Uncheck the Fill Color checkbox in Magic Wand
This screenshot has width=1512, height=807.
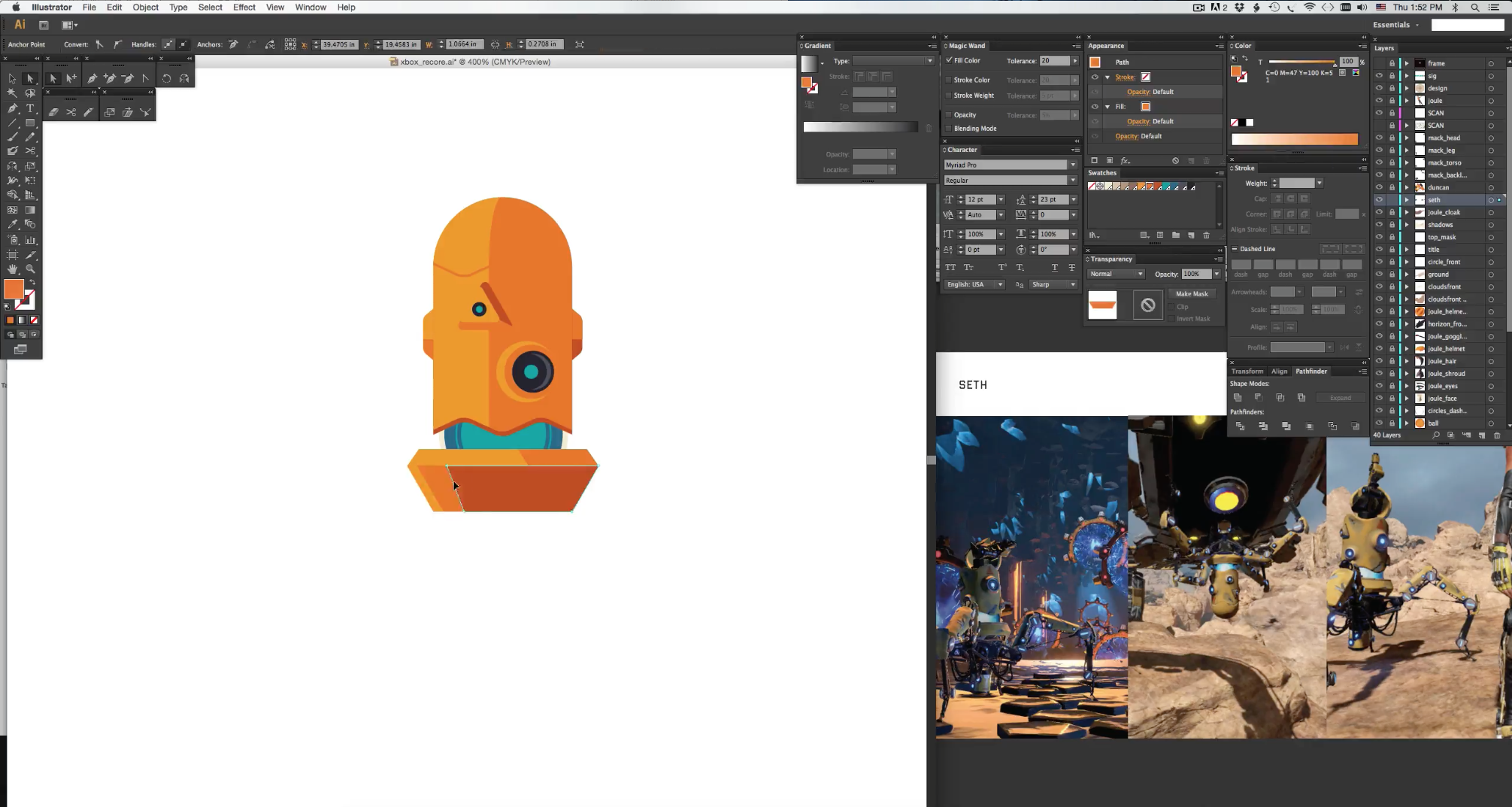949,60
